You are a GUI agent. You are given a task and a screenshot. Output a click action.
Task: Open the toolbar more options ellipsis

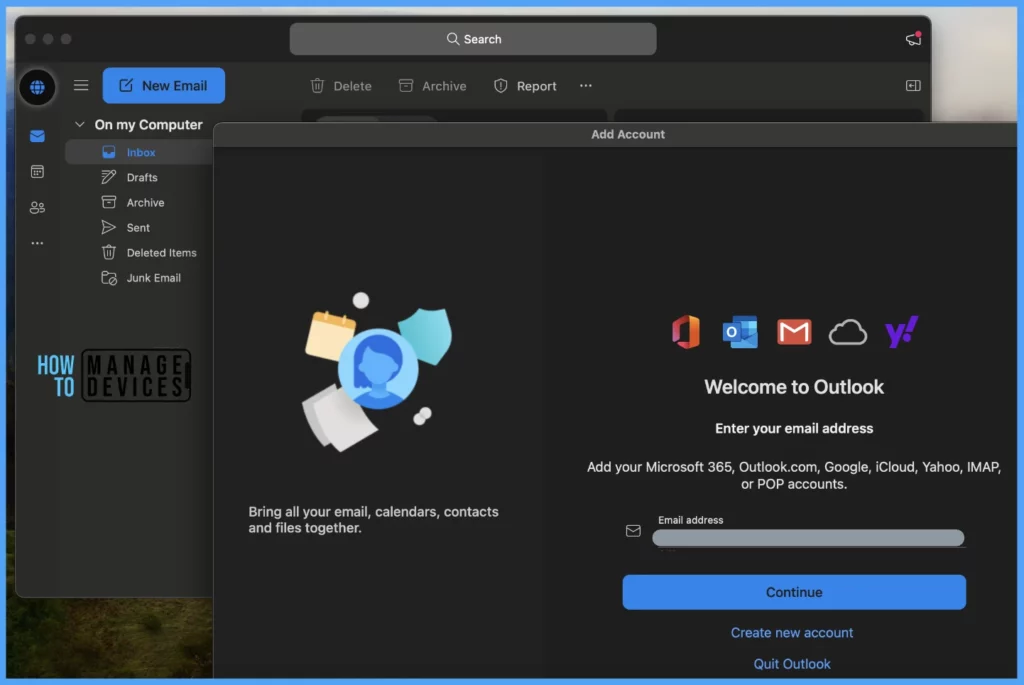586,86
